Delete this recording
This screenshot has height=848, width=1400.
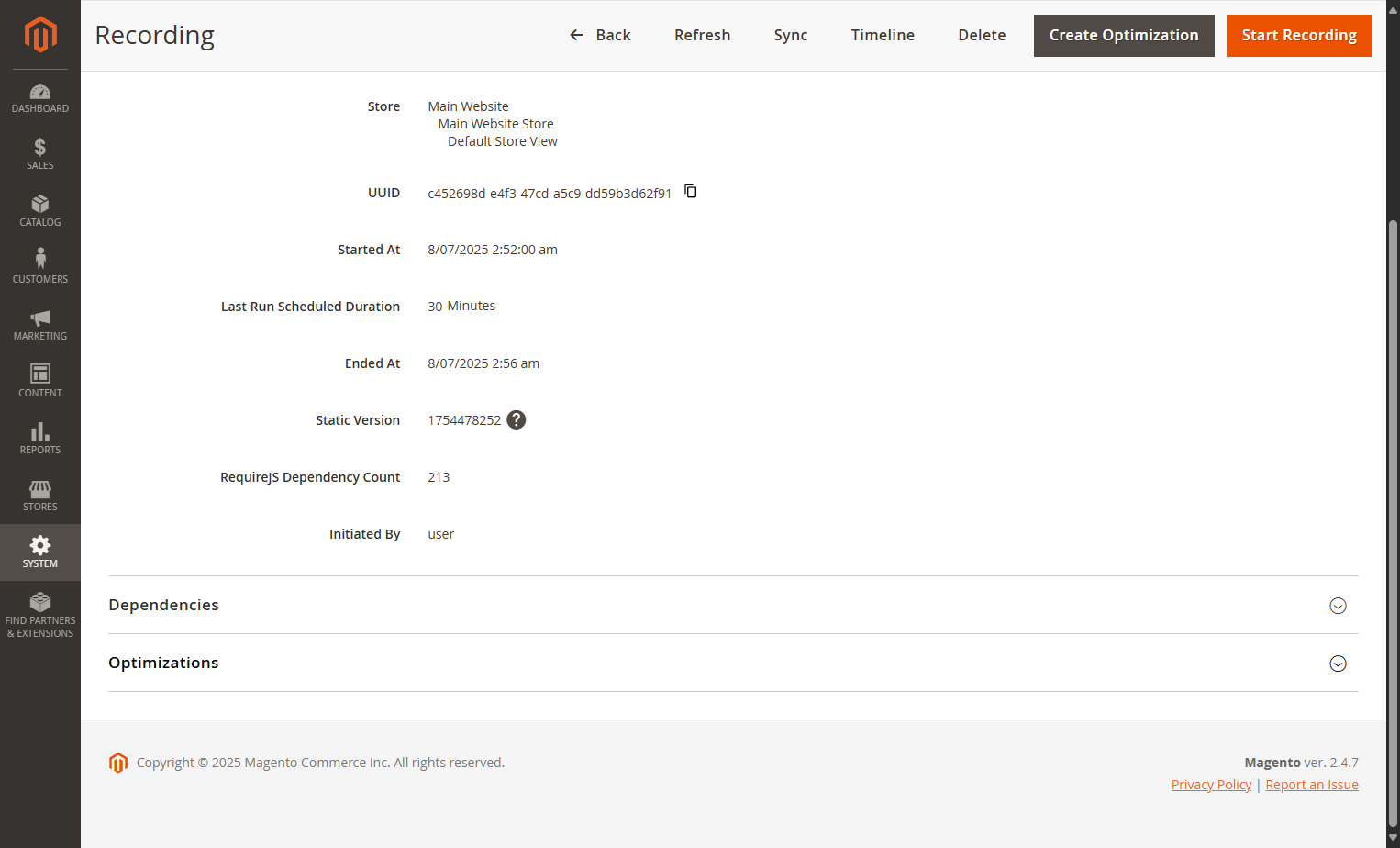pos(982,35)
